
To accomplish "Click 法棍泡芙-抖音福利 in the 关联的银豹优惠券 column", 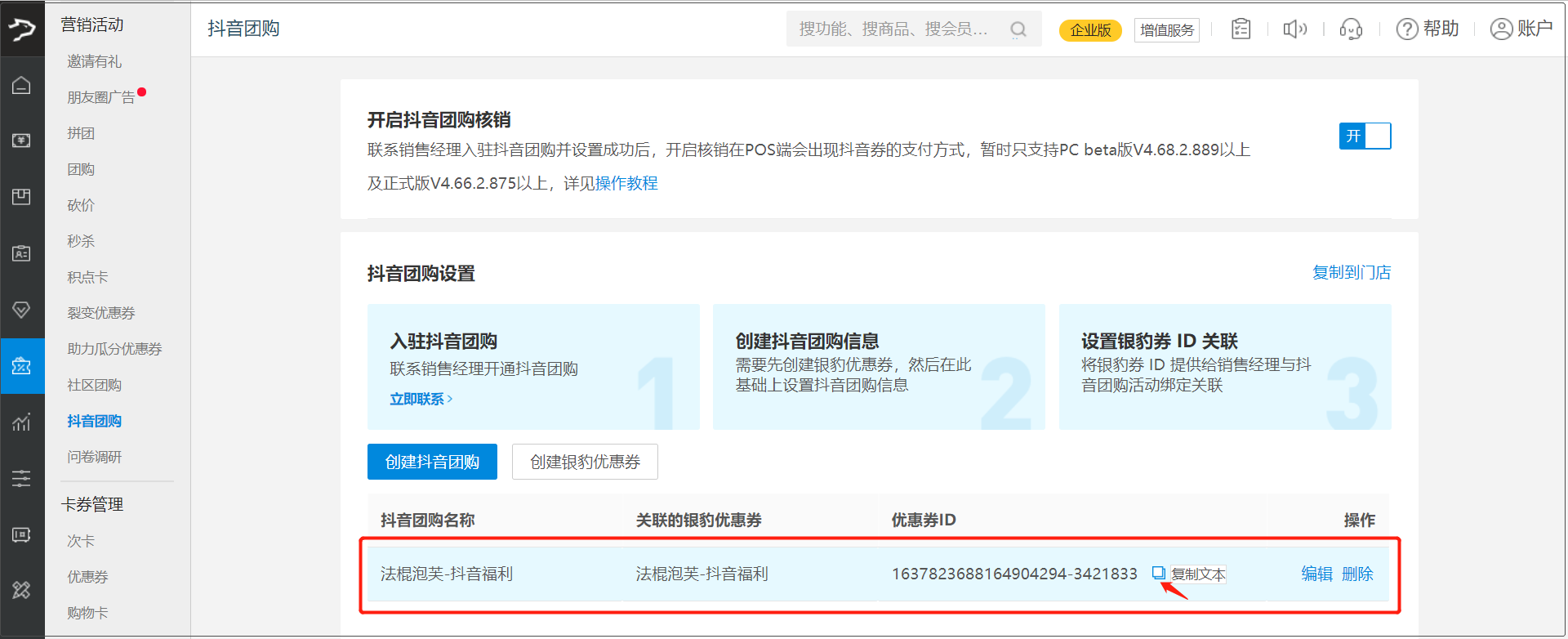I will pyautogui.click(x=702, y=574).
